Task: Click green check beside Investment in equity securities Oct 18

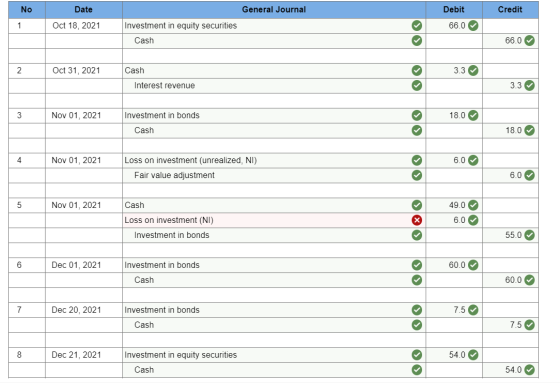Action: click(x=416, y=26)
